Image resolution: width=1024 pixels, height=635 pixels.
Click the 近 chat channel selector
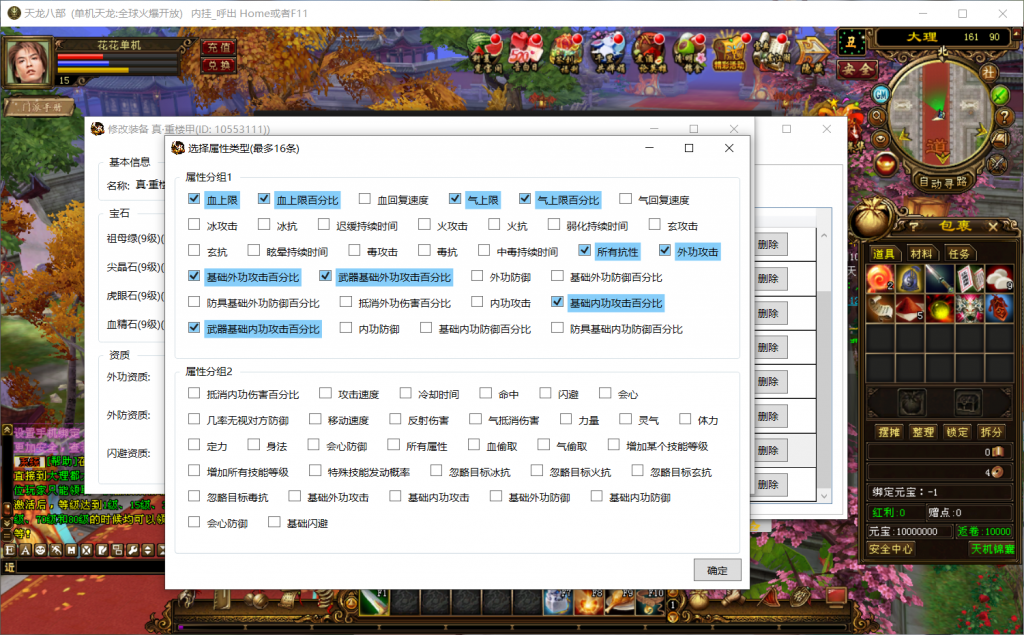click(x=9, y=567)
